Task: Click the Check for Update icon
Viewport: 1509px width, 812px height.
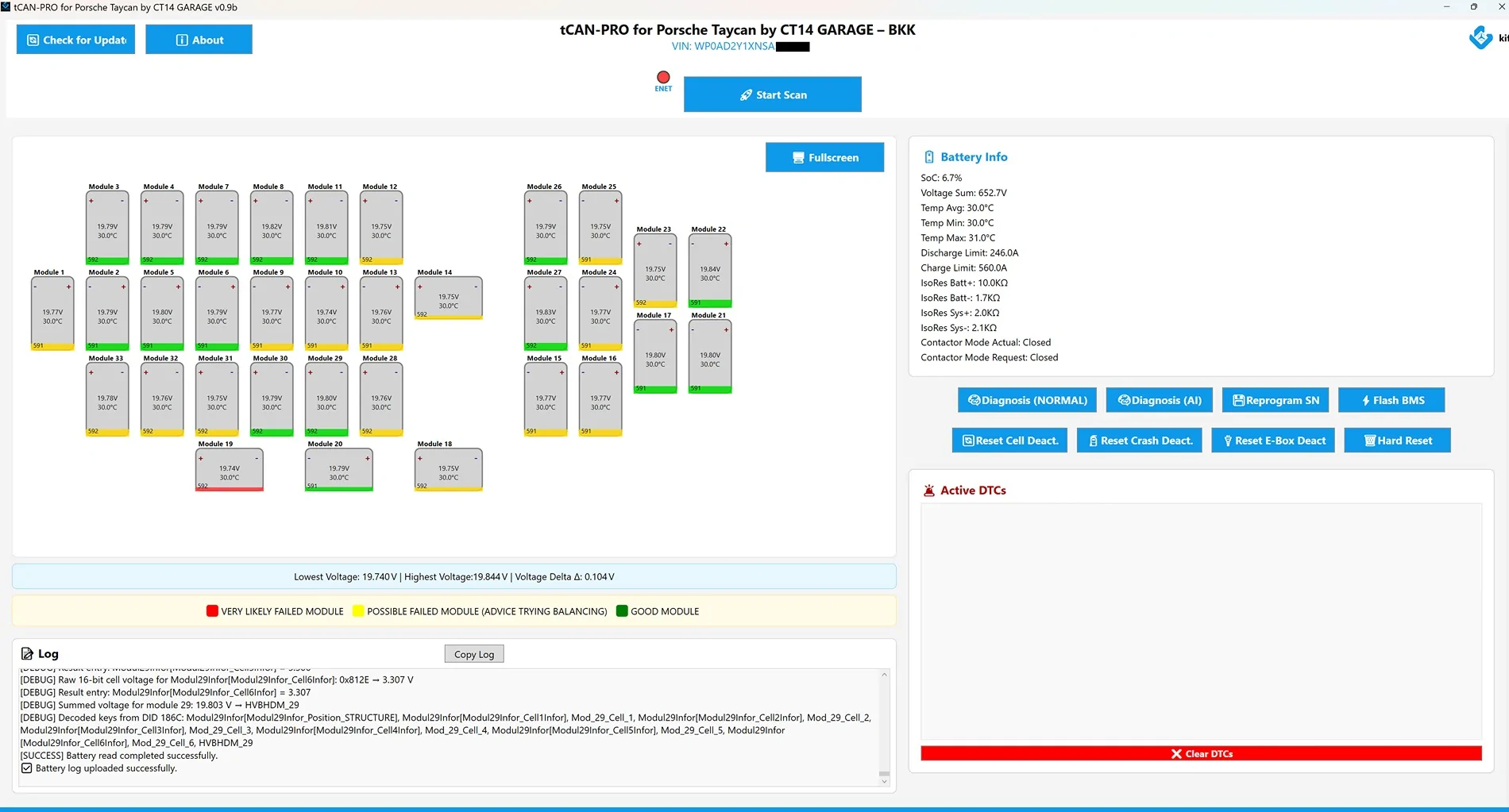Action: coord(32,39)
